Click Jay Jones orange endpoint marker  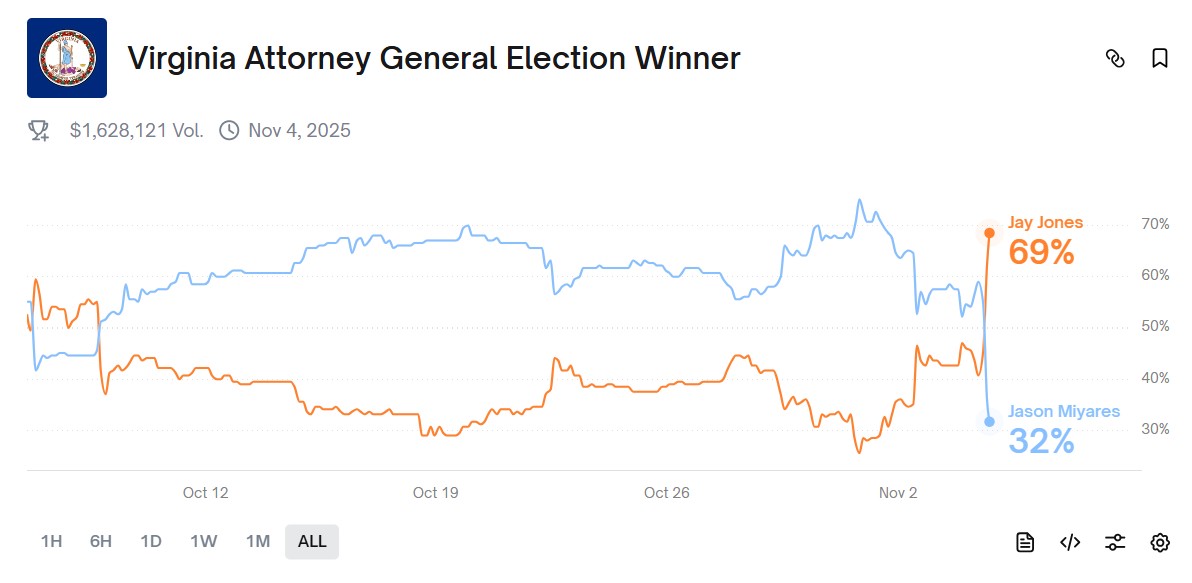[x=989, y=233]
